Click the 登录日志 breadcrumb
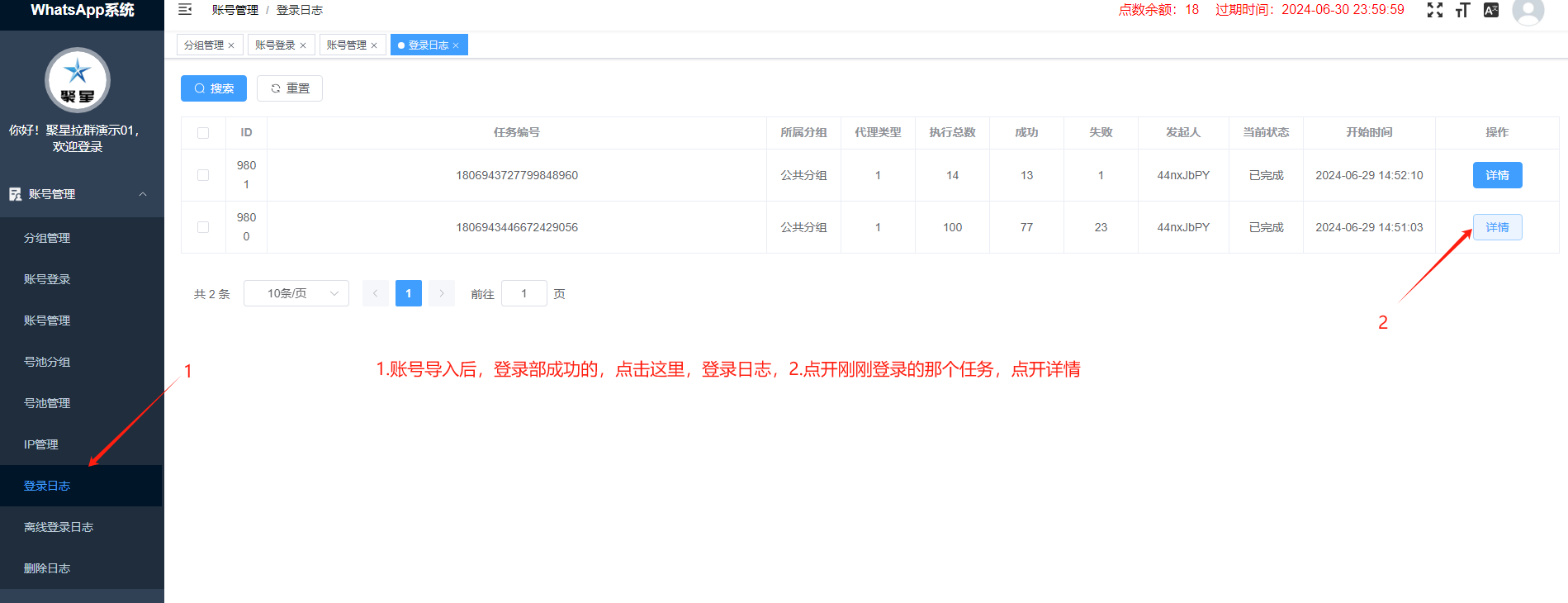 click(x=300, y=10)
